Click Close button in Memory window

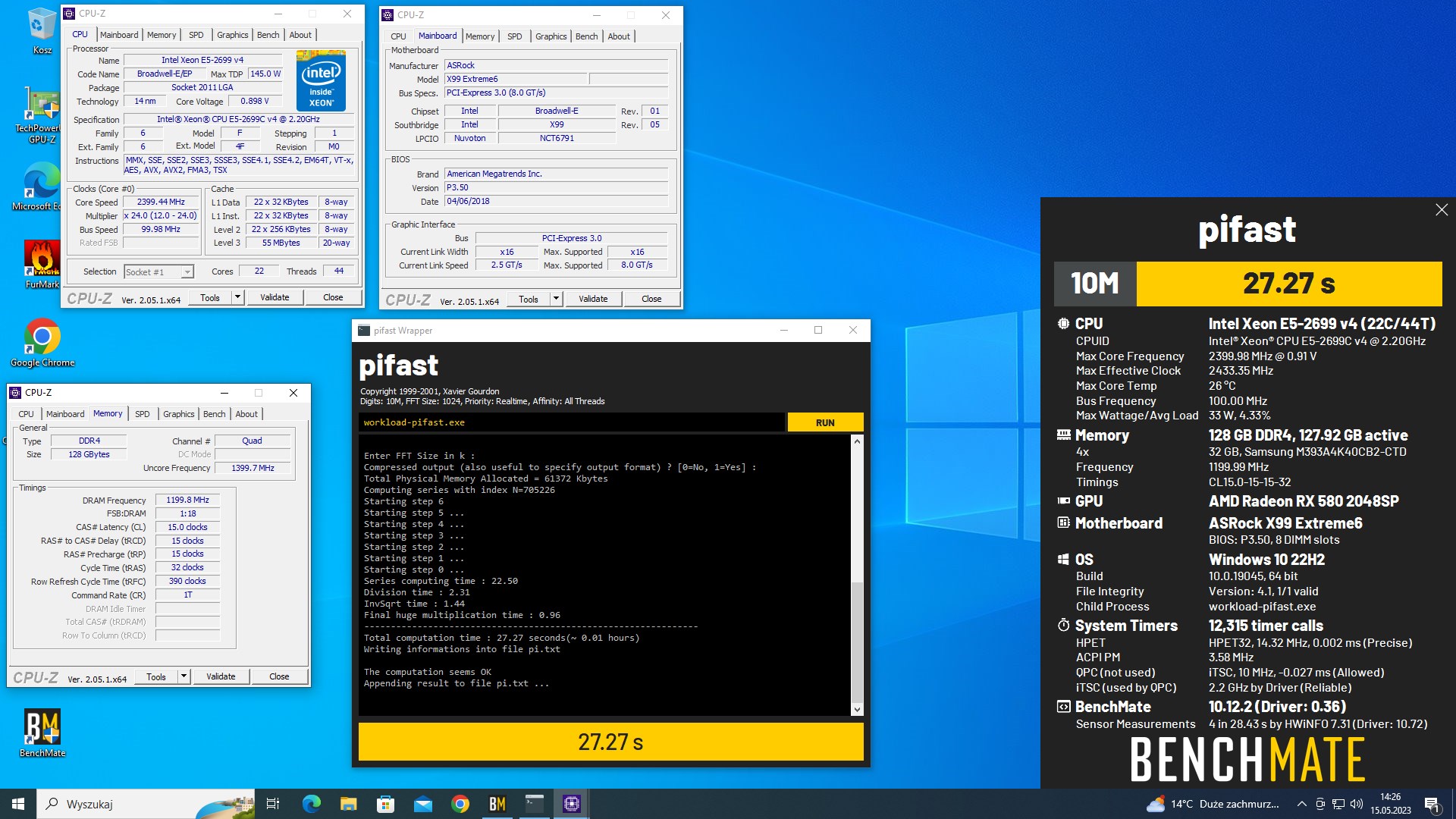[x=279, y=676]
